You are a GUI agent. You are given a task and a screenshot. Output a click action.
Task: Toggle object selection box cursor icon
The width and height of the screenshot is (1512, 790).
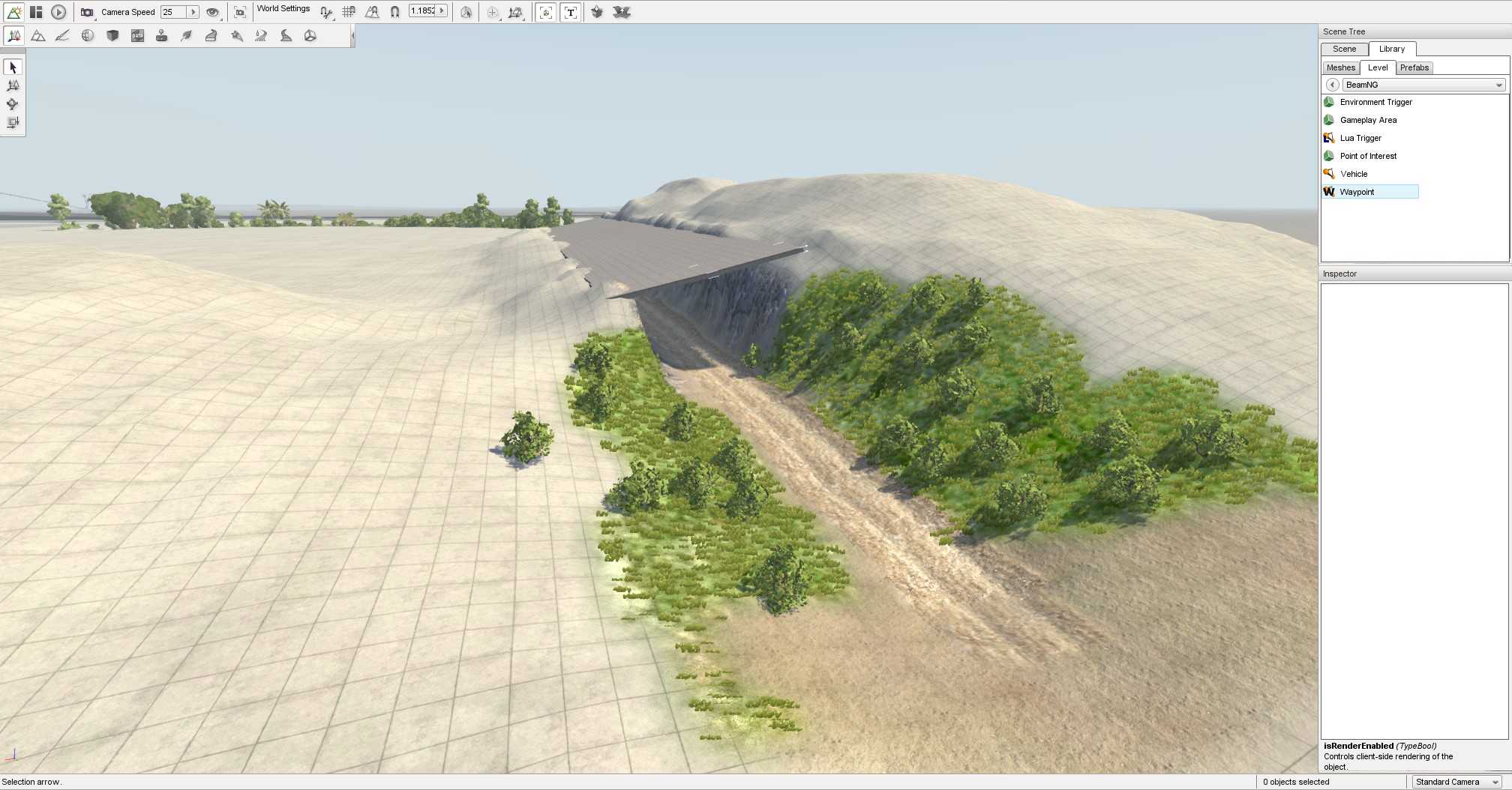point(466,12)
